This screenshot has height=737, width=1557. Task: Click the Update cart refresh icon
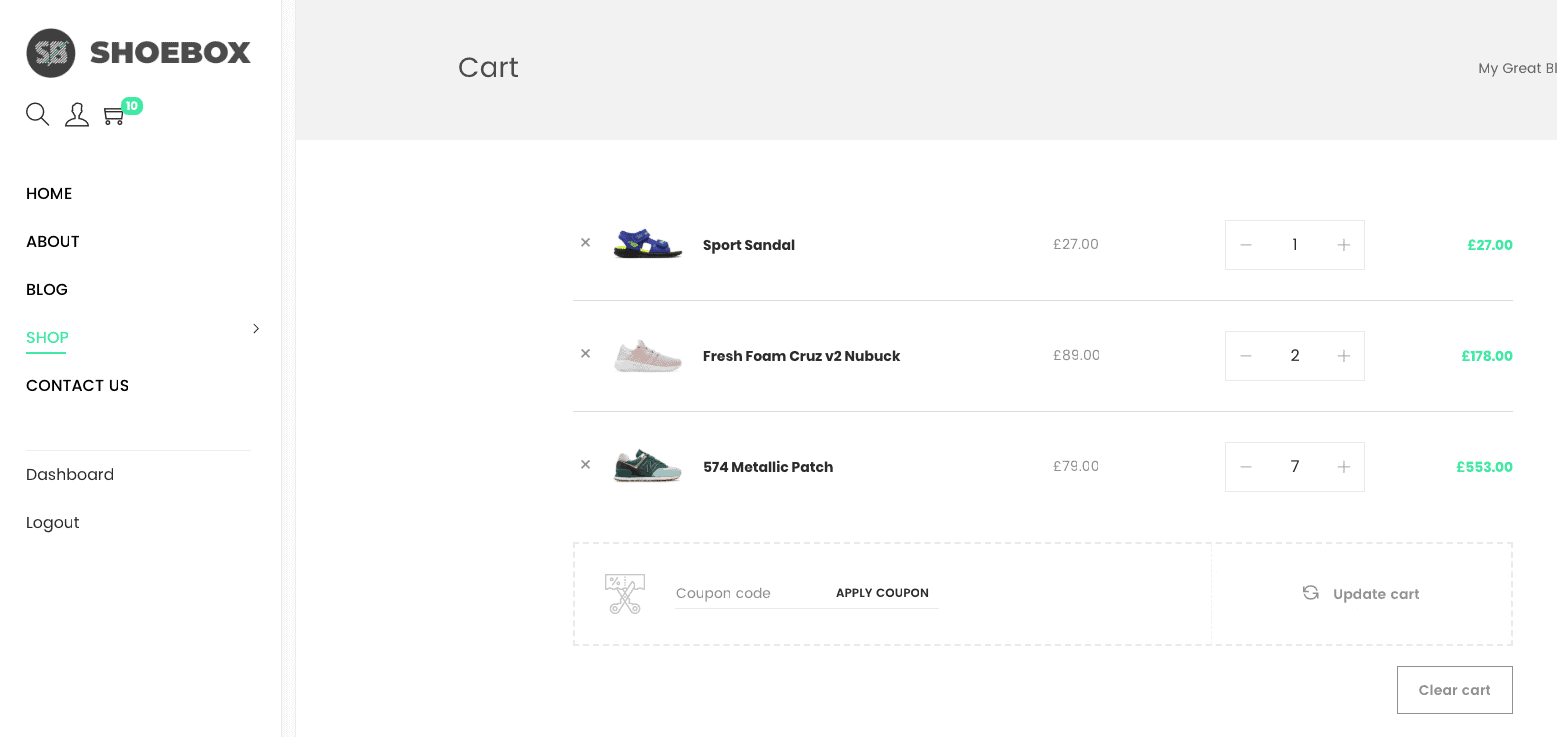[1310, 593]
